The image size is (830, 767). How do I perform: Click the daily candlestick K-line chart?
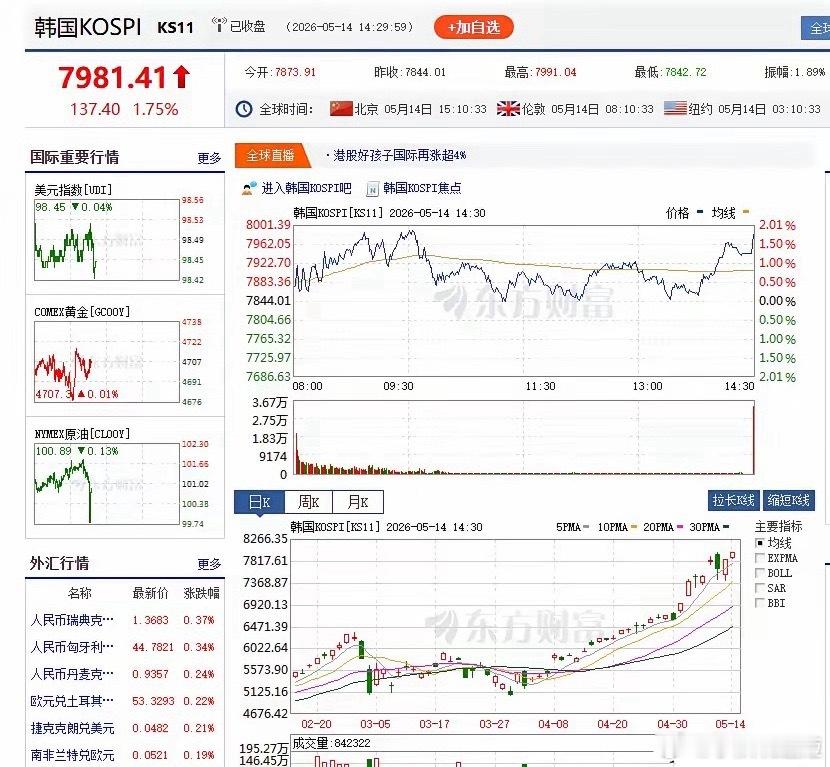pyautogui.click(x=516, y=626)
